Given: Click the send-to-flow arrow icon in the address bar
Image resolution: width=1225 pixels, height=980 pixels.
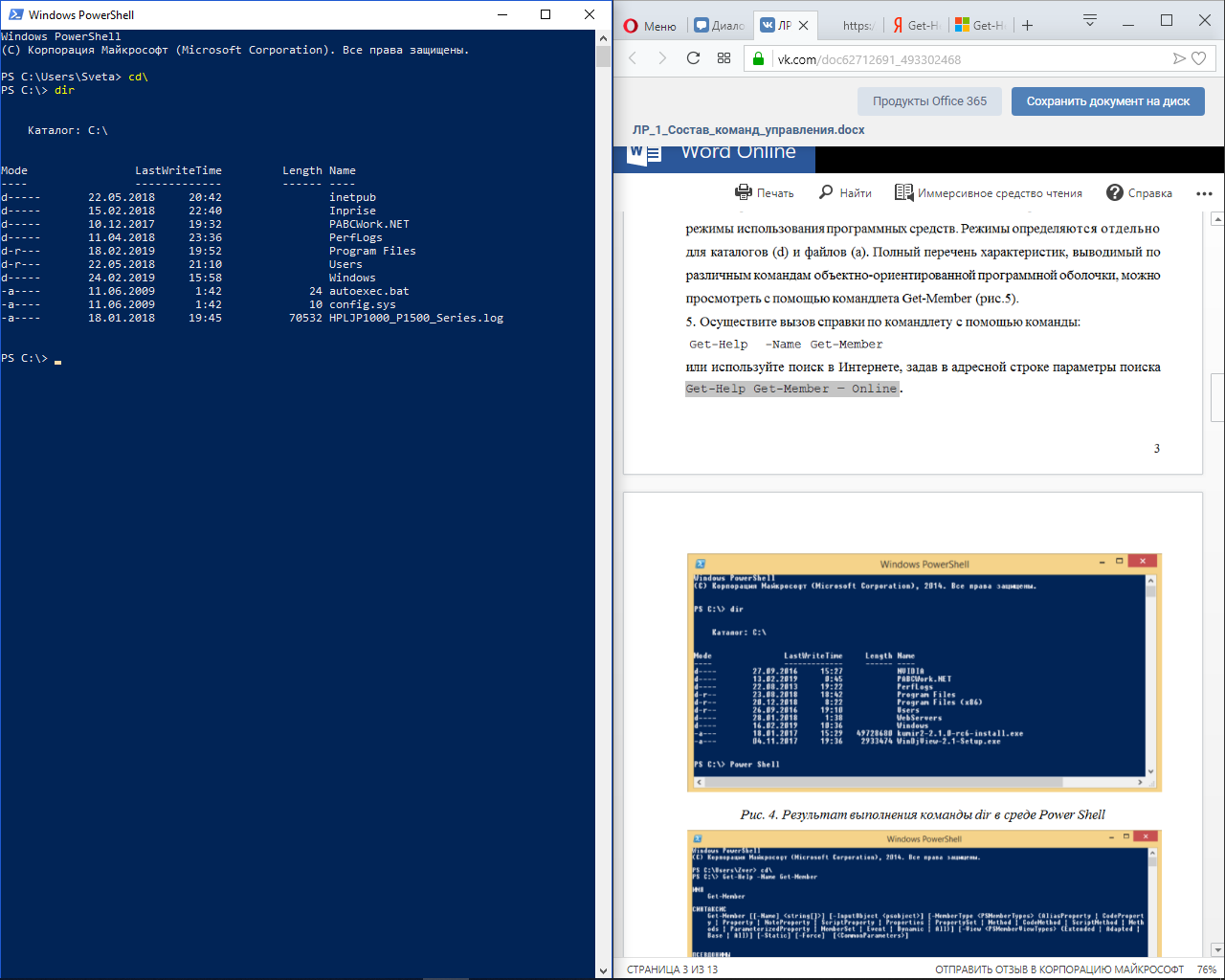Looking at the screenshot, I should click(1179, 58).
